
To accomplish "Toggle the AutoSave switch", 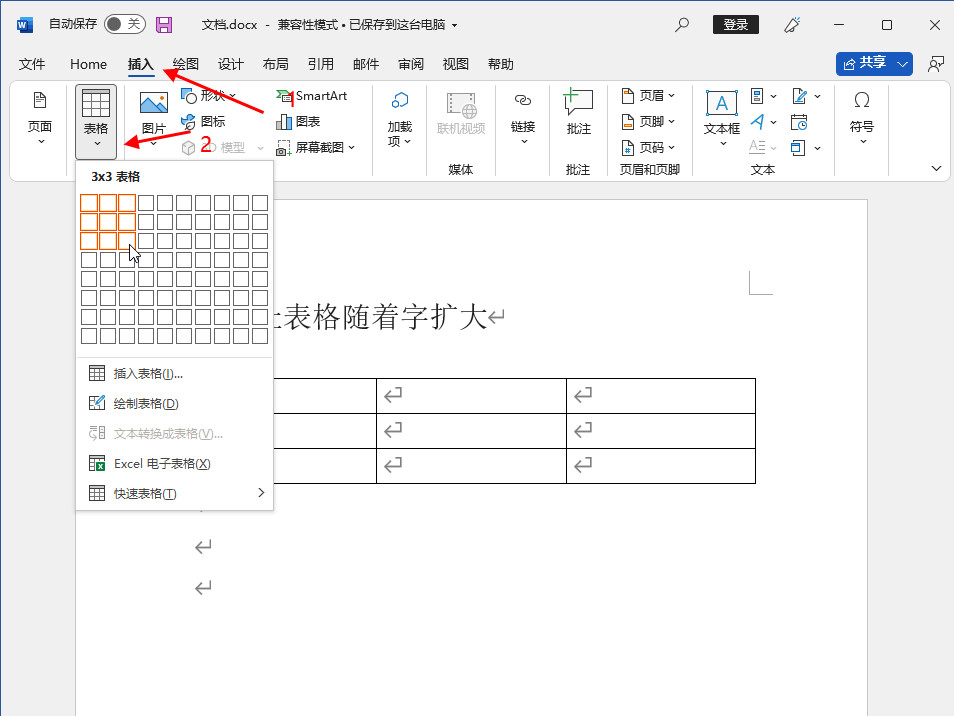I will [x=125, y=24].
